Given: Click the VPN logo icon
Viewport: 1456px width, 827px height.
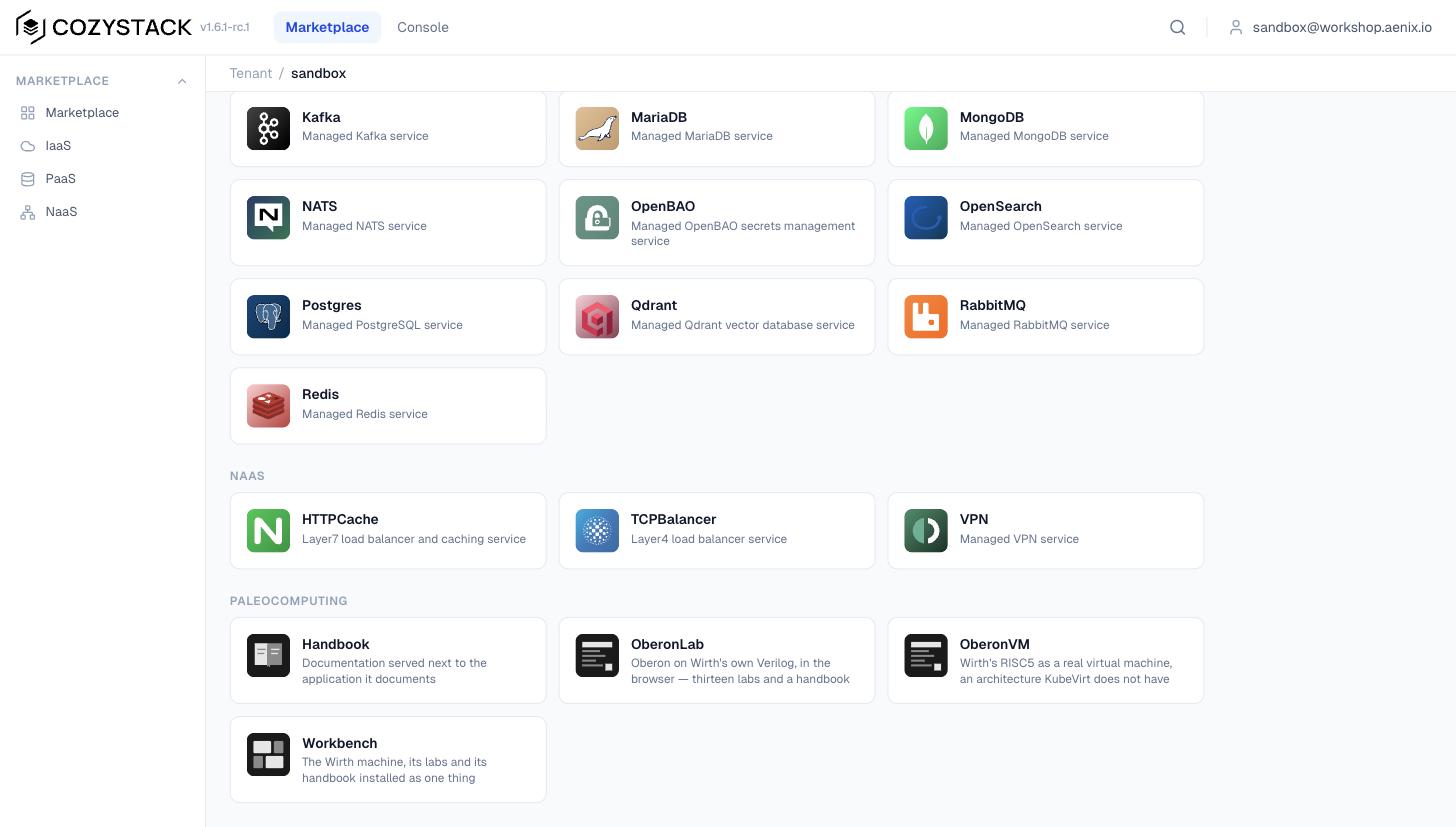Looking at the screenshot, I should (x=926, y=531).
